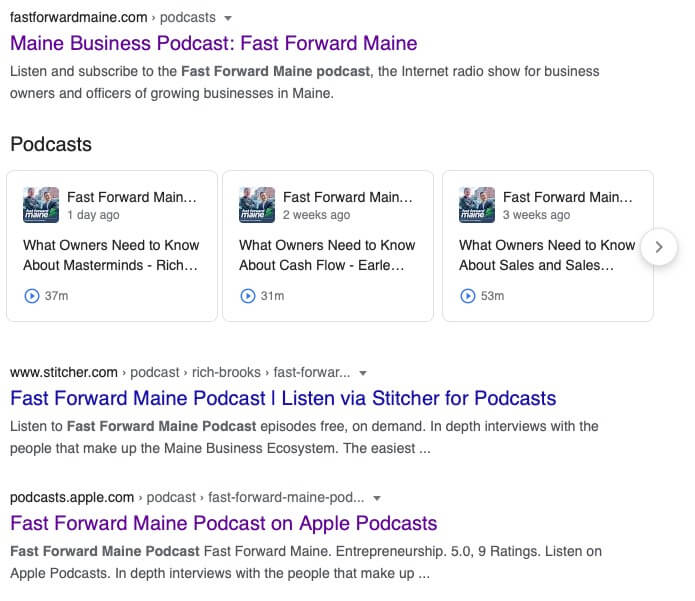Viewport: 695px width, 601px height.
Task: Click '3 weeks ago' timestamp
Action: pos(536,215)
